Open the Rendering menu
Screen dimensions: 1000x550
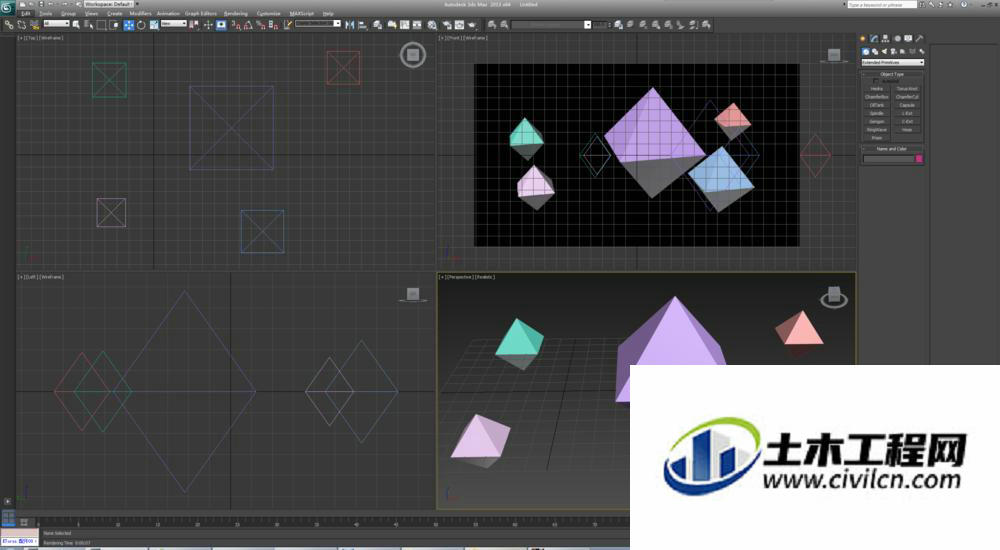click(235, 13)
